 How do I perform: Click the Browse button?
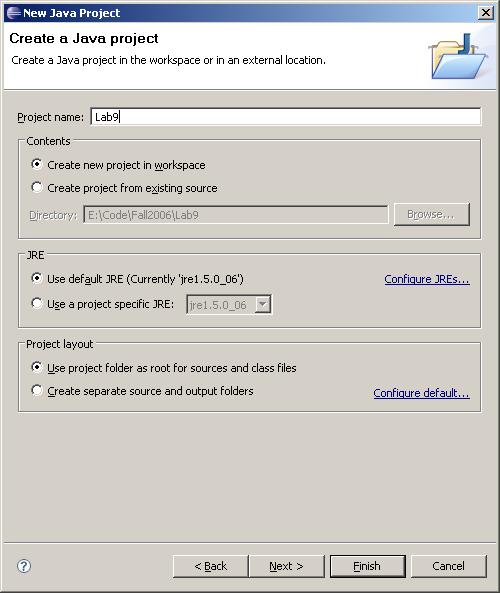click(432, 214)
